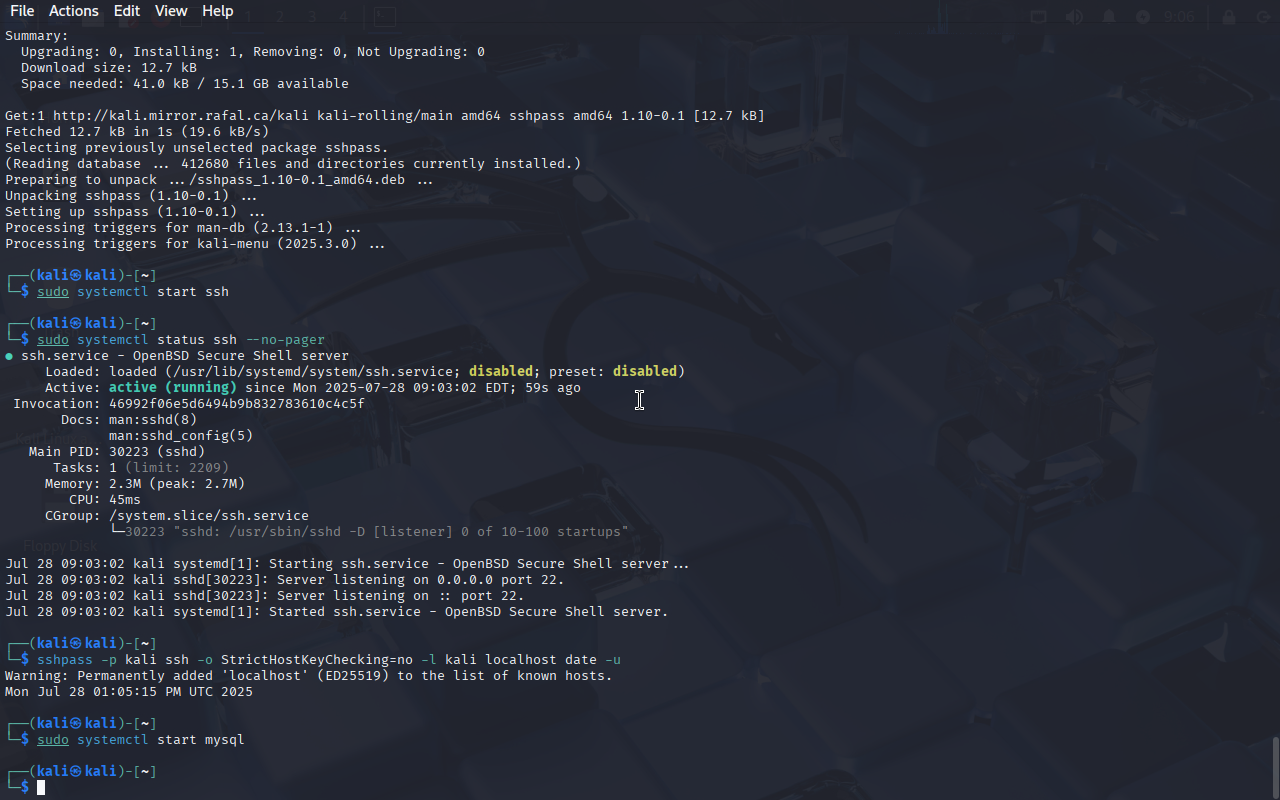Click the notification bell icon

[1108, 17]
